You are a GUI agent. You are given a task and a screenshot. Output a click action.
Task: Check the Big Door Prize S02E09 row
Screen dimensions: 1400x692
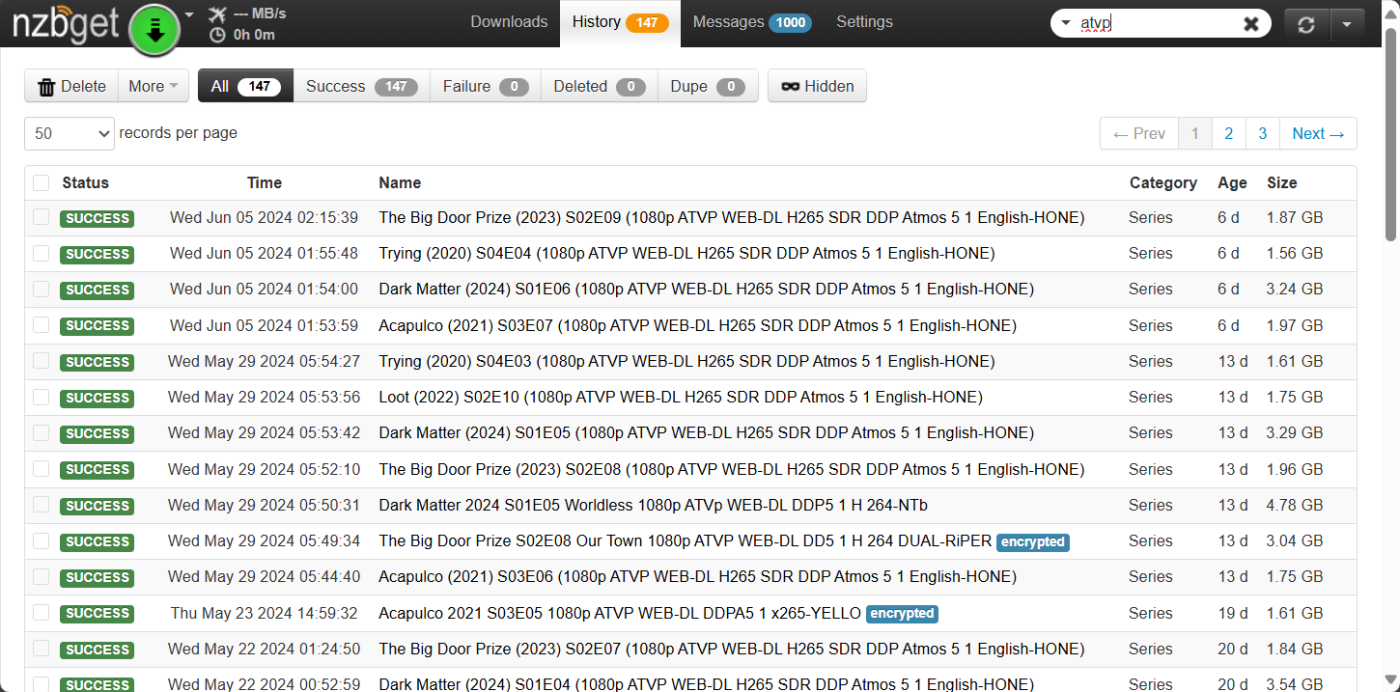tap(41, 217)
